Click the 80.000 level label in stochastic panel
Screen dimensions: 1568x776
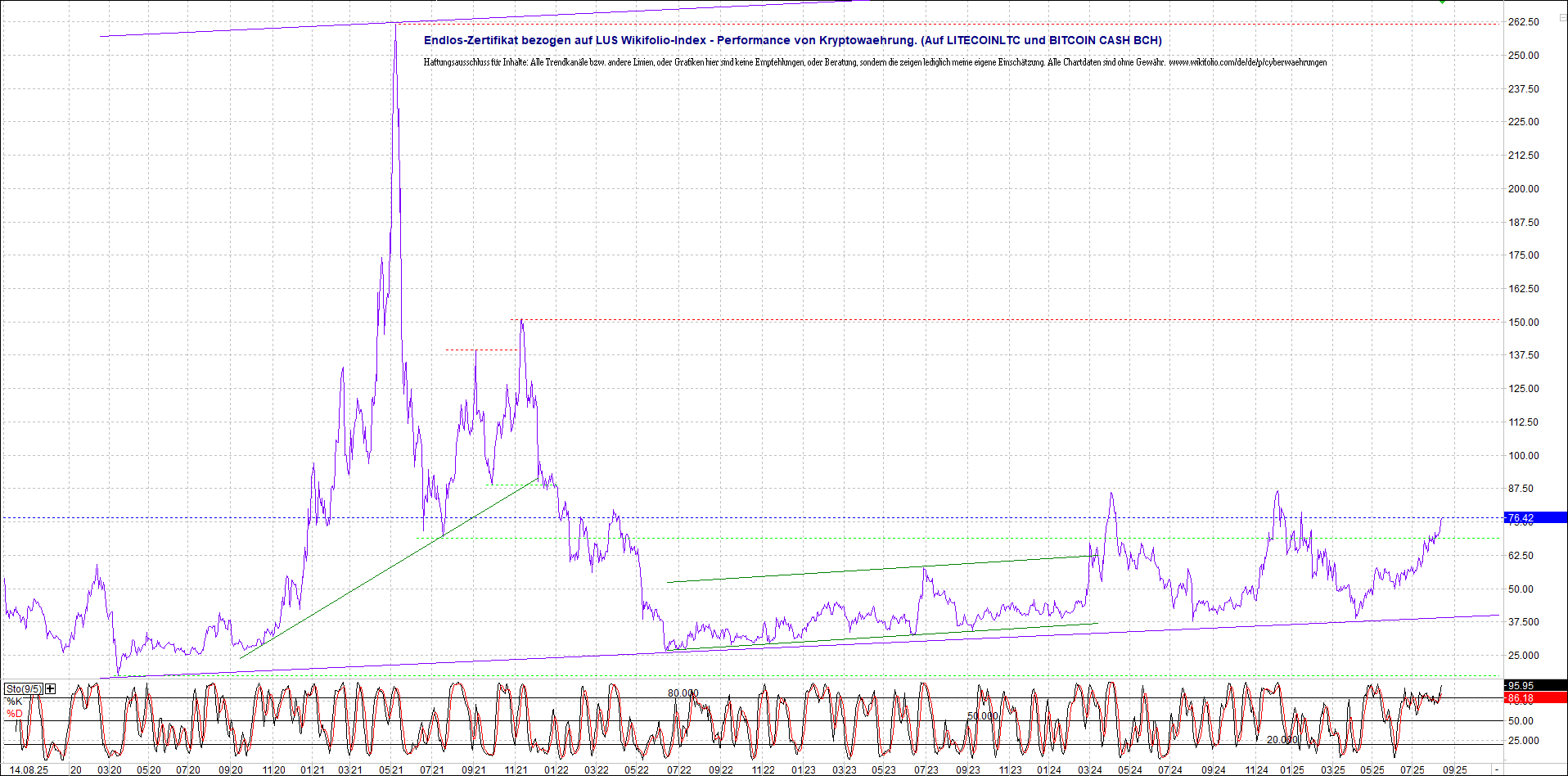tap(683, 693)
